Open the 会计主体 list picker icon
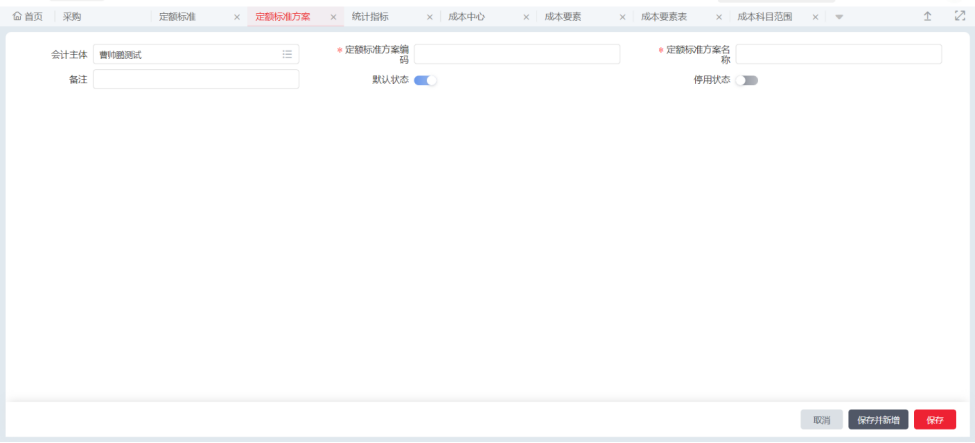 (x=287, y=54)
